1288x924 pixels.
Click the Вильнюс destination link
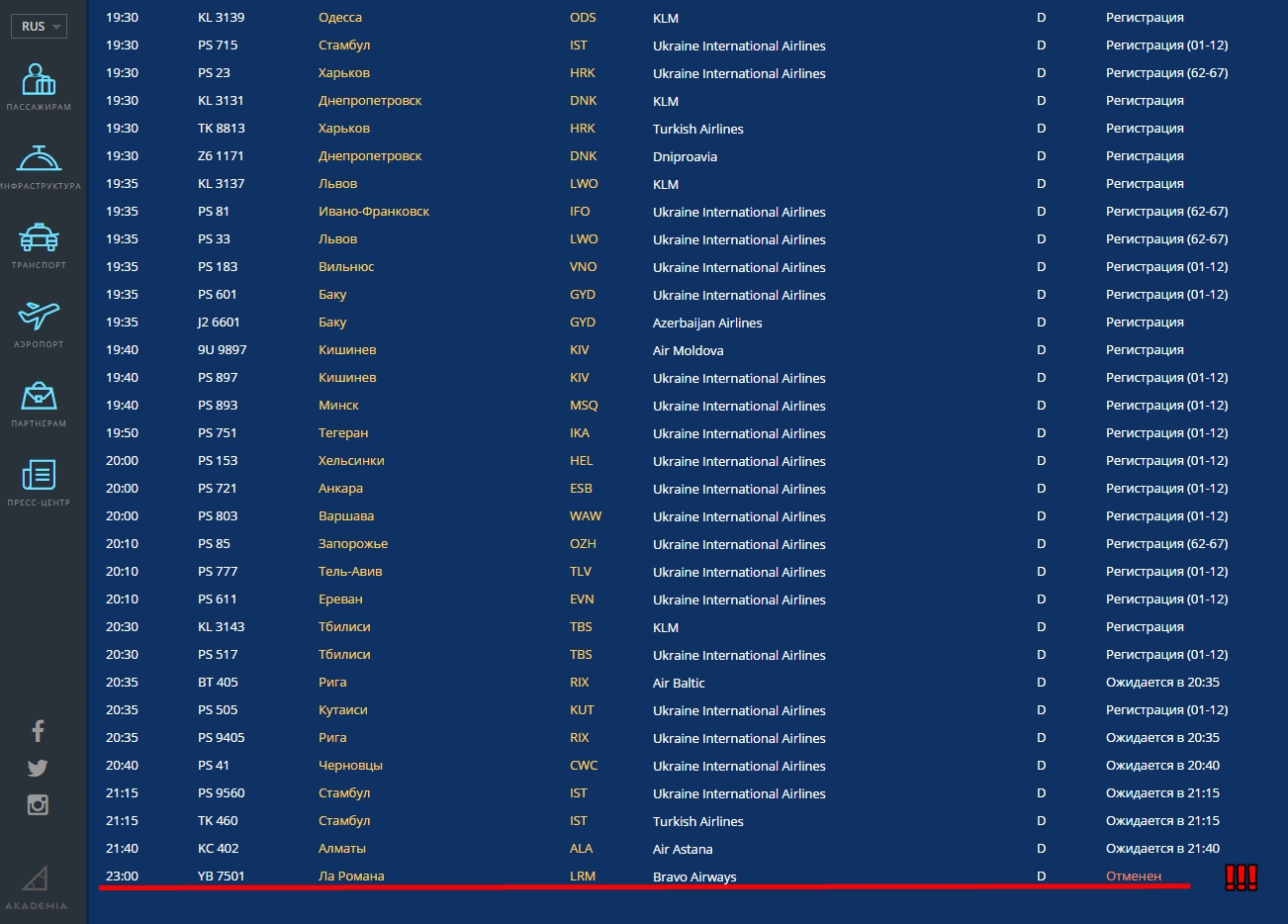point(346,267)
